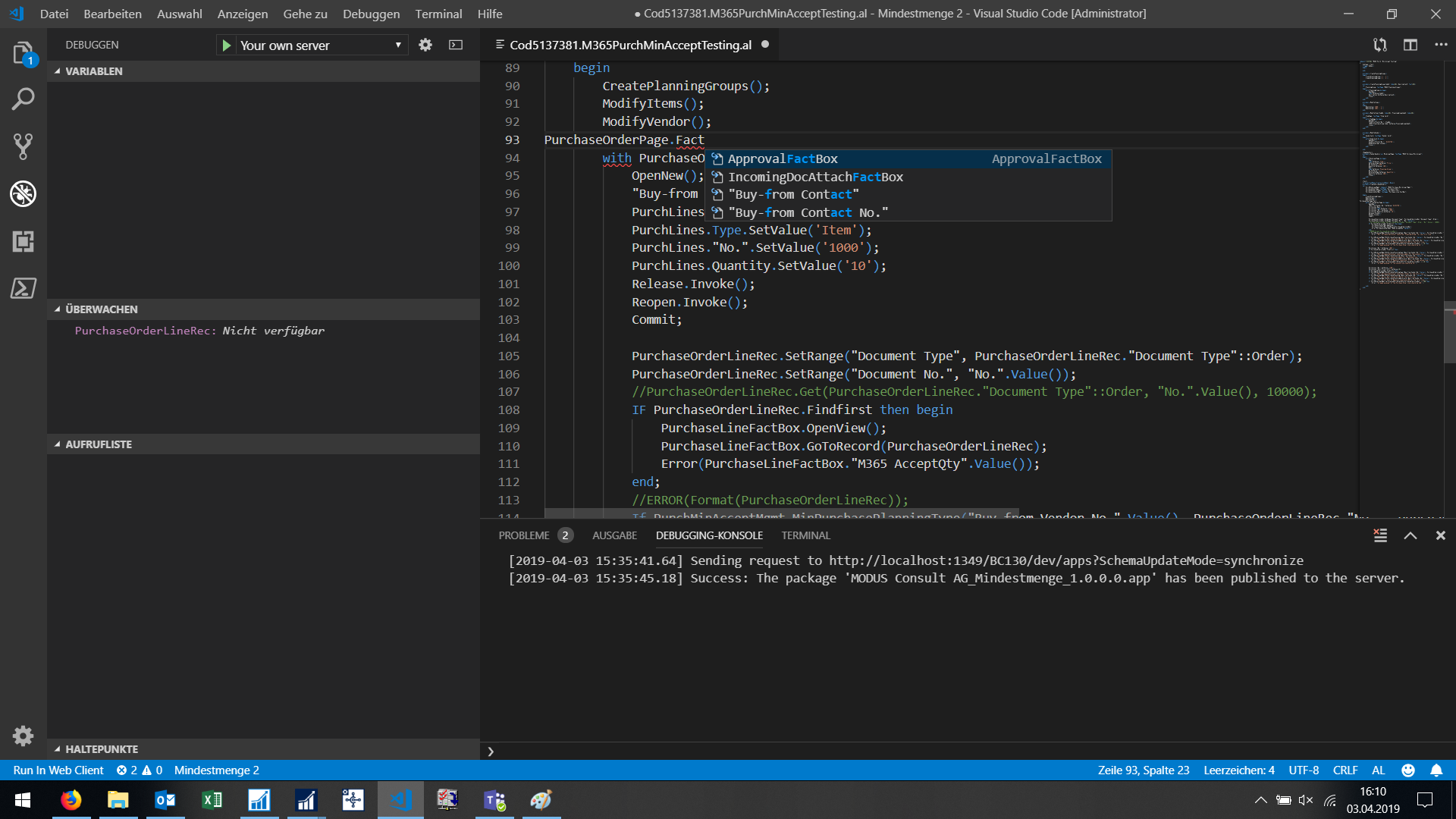Select the Extensions icon in the activity bar
Image resolution: width=1456 pixels, height=819 pixels.
23,242
